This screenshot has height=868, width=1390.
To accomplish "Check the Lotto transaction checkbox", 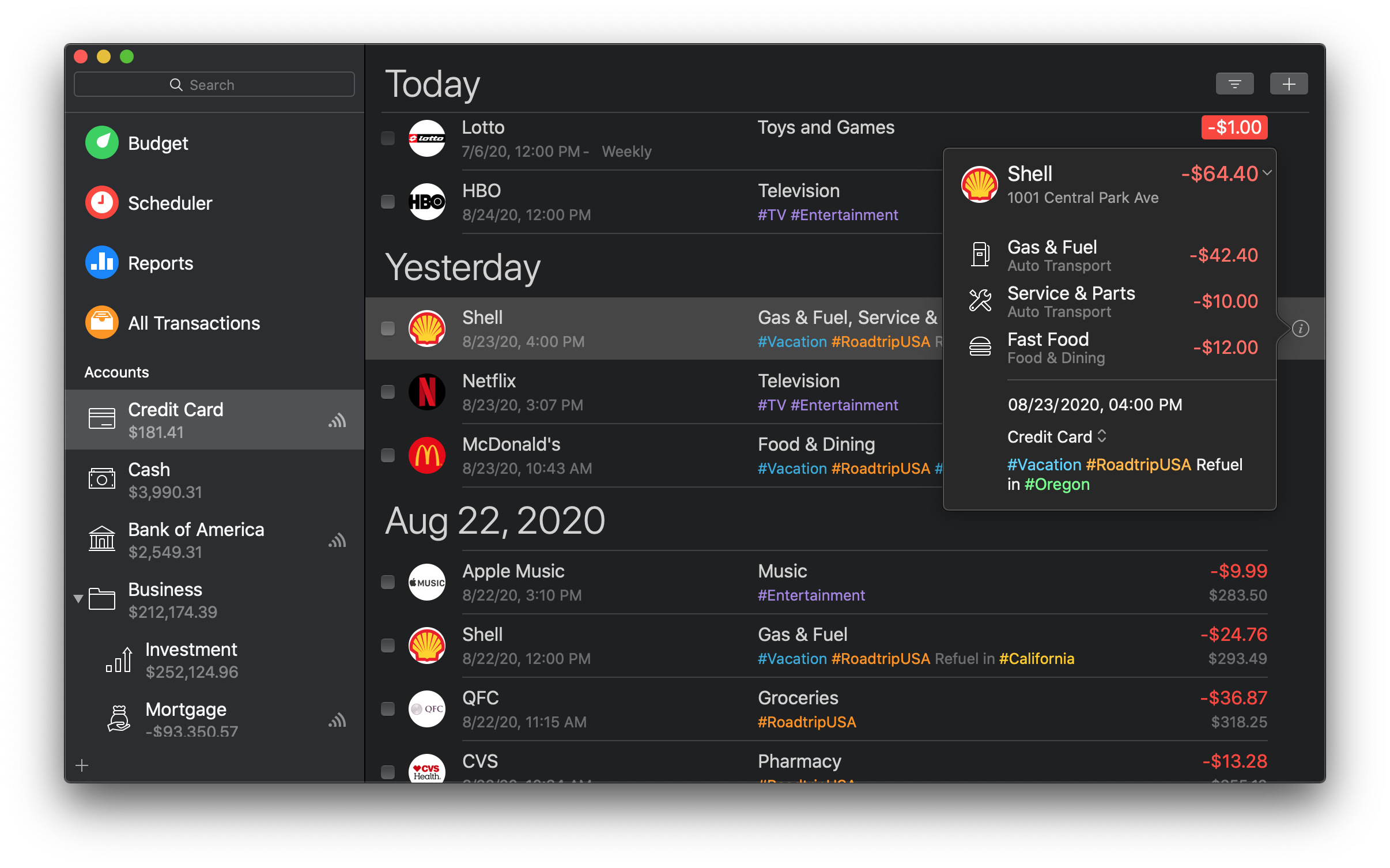I will click(x=388, y=138).
